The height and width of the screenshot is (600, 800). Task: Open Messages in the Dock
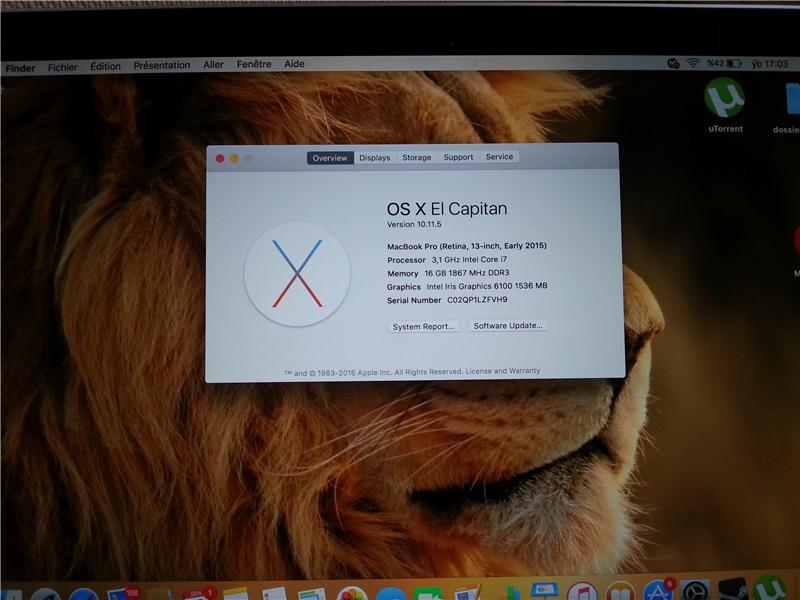pyautogui.click(x=391, y=594)
